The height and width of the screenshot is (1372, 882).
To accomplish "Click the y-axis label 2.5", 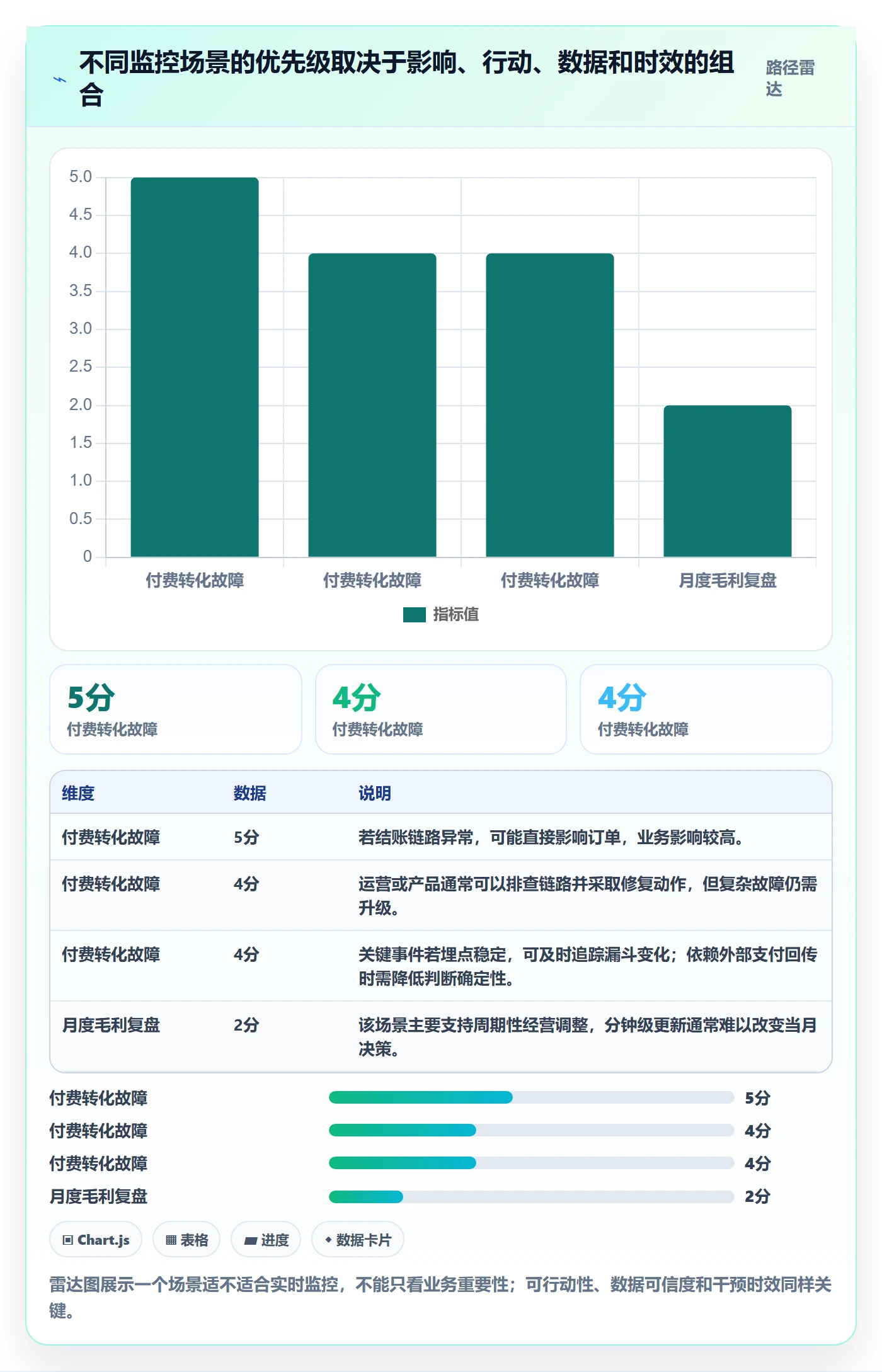I will coord(81,367).
